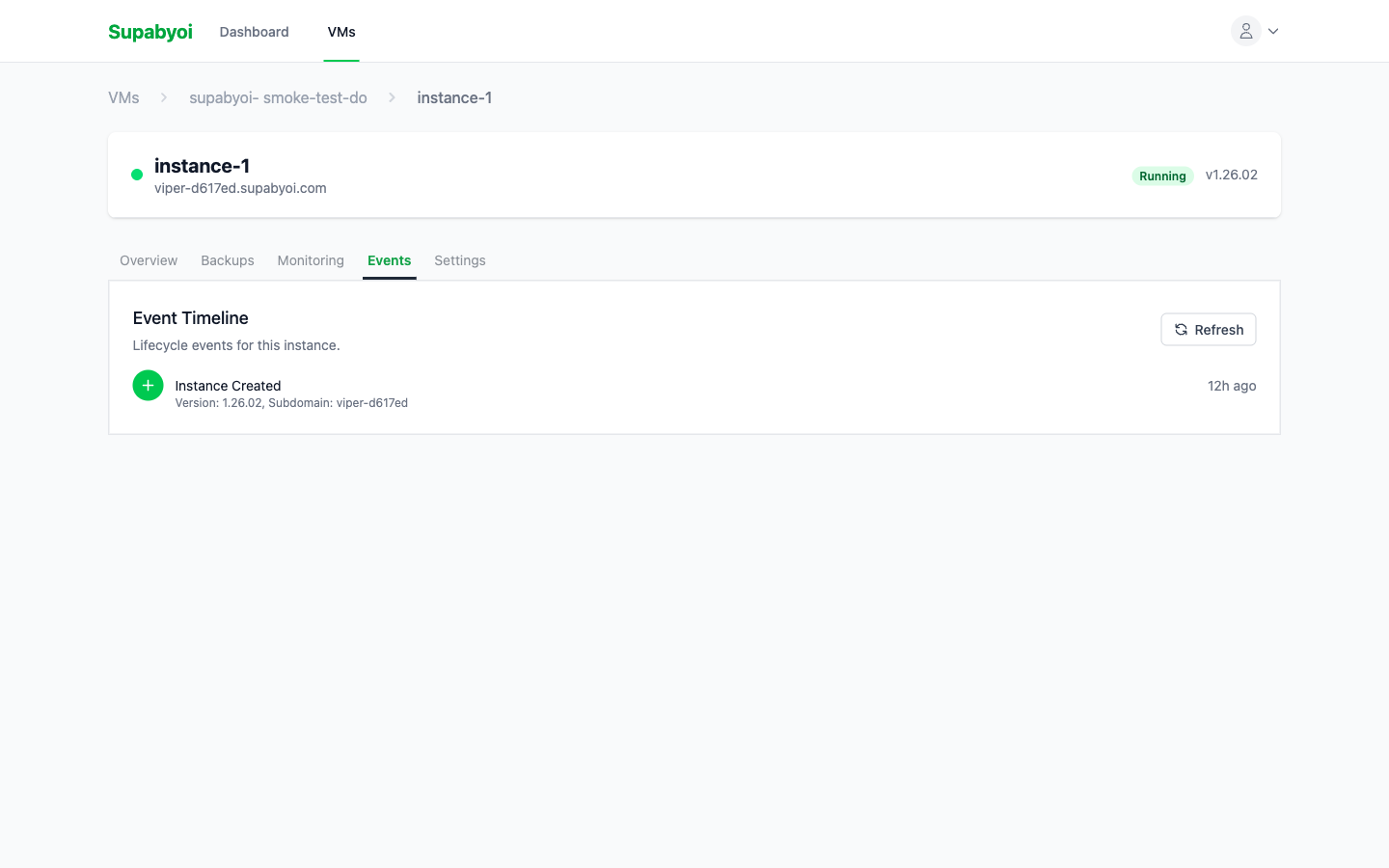
Task: Open the Monitoring tab
Action: click(310, 260)
